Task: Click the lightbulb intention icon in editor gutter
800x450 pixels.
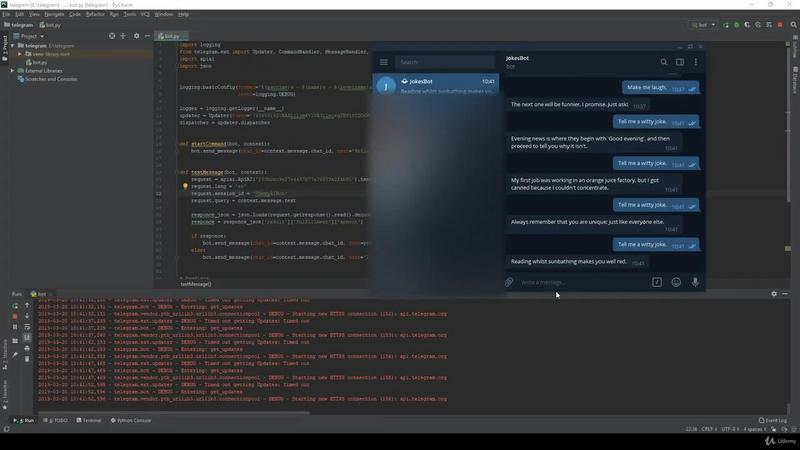Action: click(185, 187)
